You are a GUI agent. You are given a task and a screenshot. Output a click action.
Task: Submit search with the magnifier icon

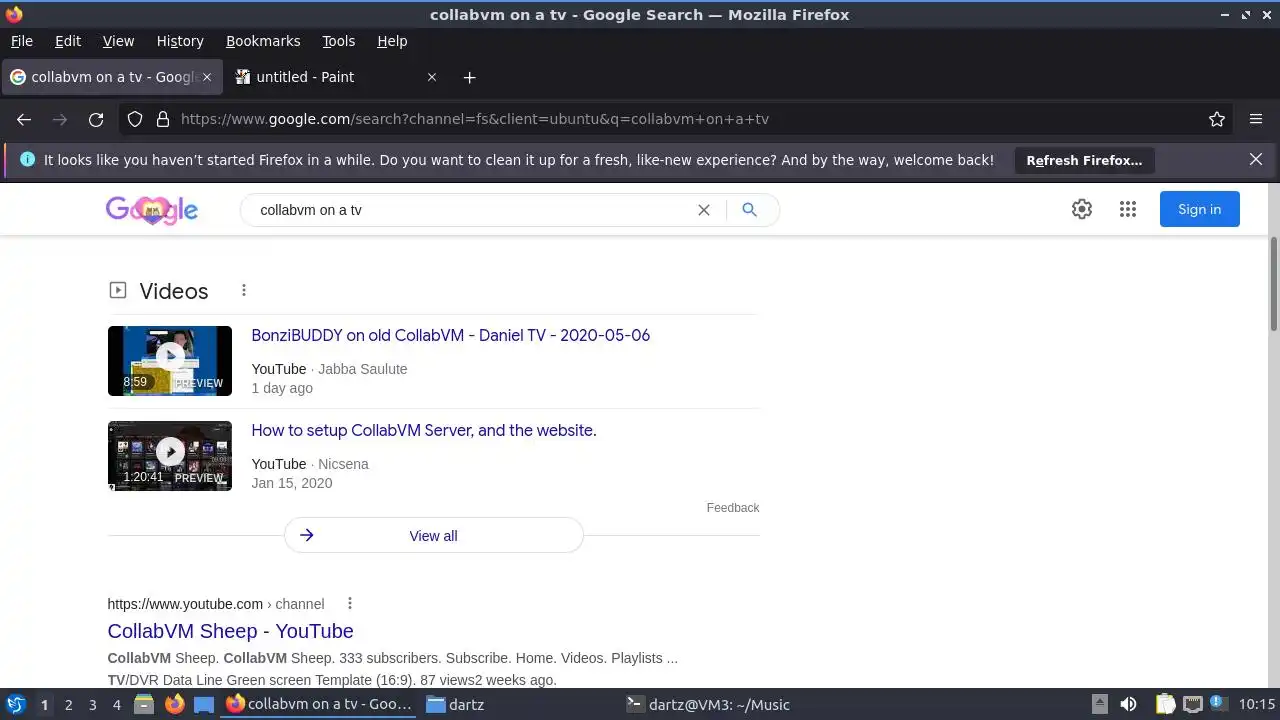(x=749, y=210)
